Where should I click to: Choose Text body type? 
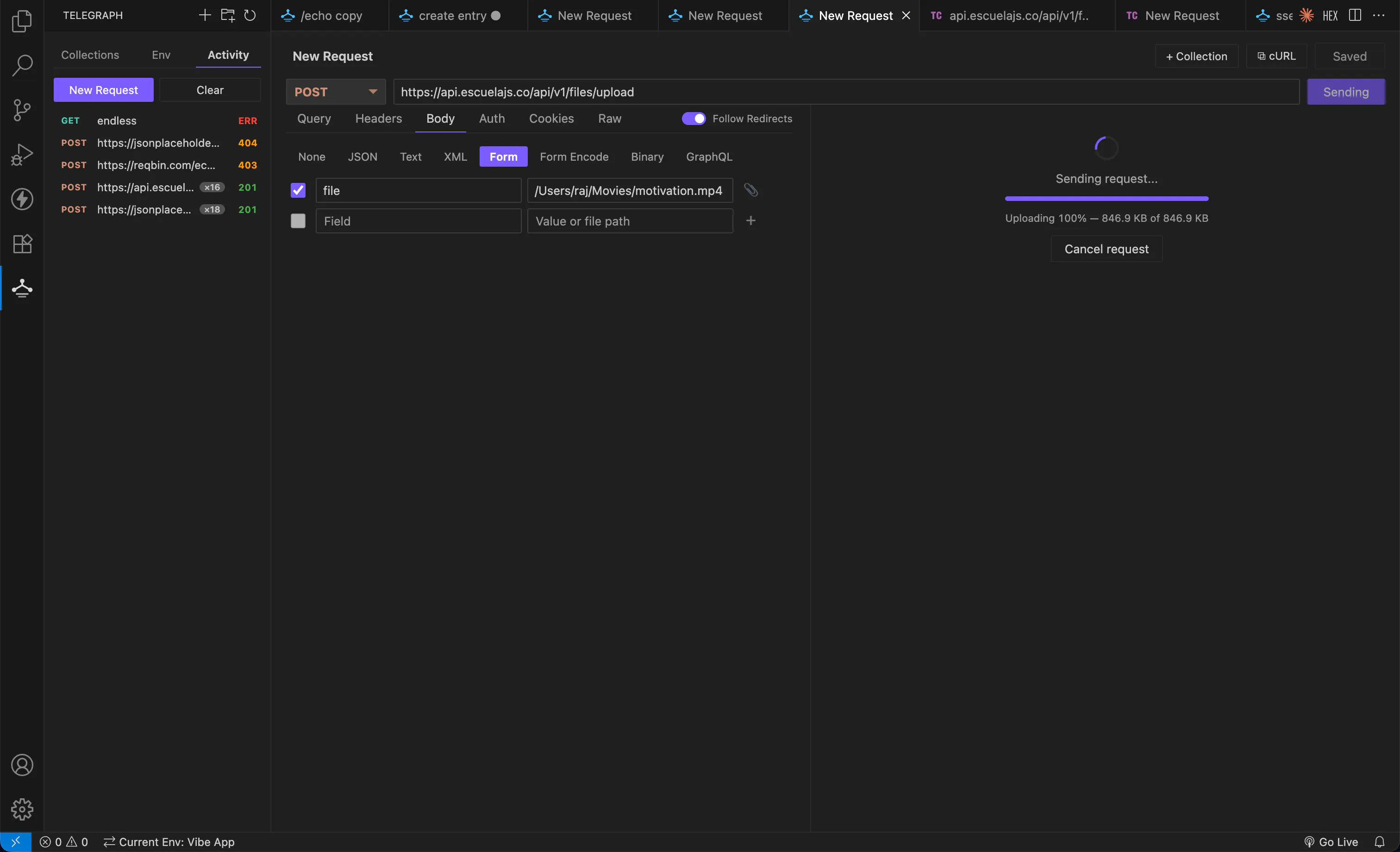tap(411, 157)
